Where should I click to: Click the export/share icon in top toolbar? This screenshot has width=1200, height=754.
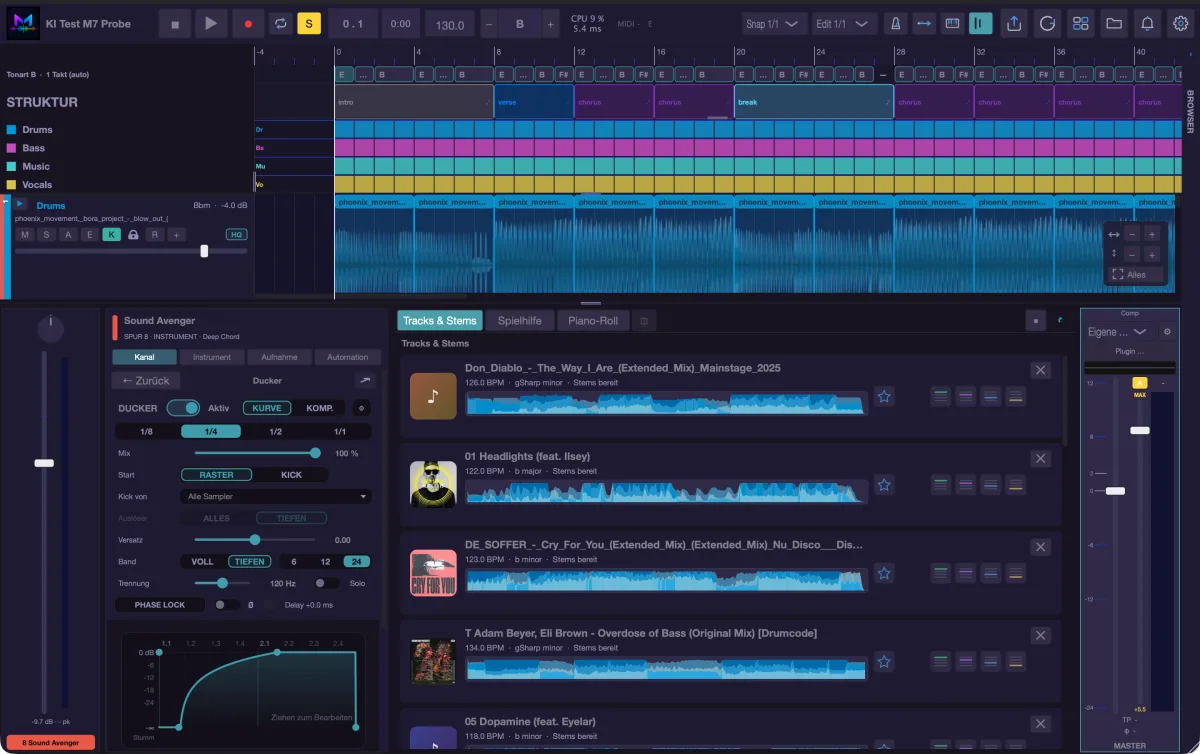[x=1014, y=23]
